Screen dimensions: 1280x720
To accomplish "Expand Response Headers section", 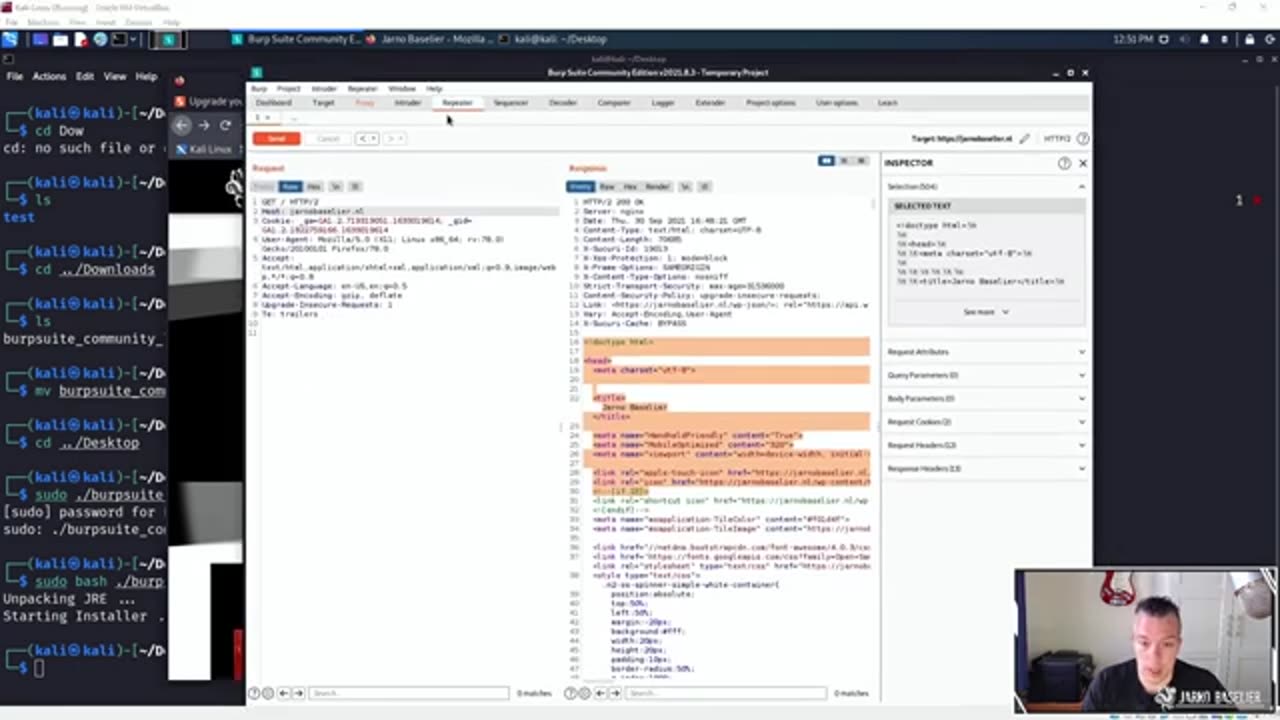I will 985,468.
